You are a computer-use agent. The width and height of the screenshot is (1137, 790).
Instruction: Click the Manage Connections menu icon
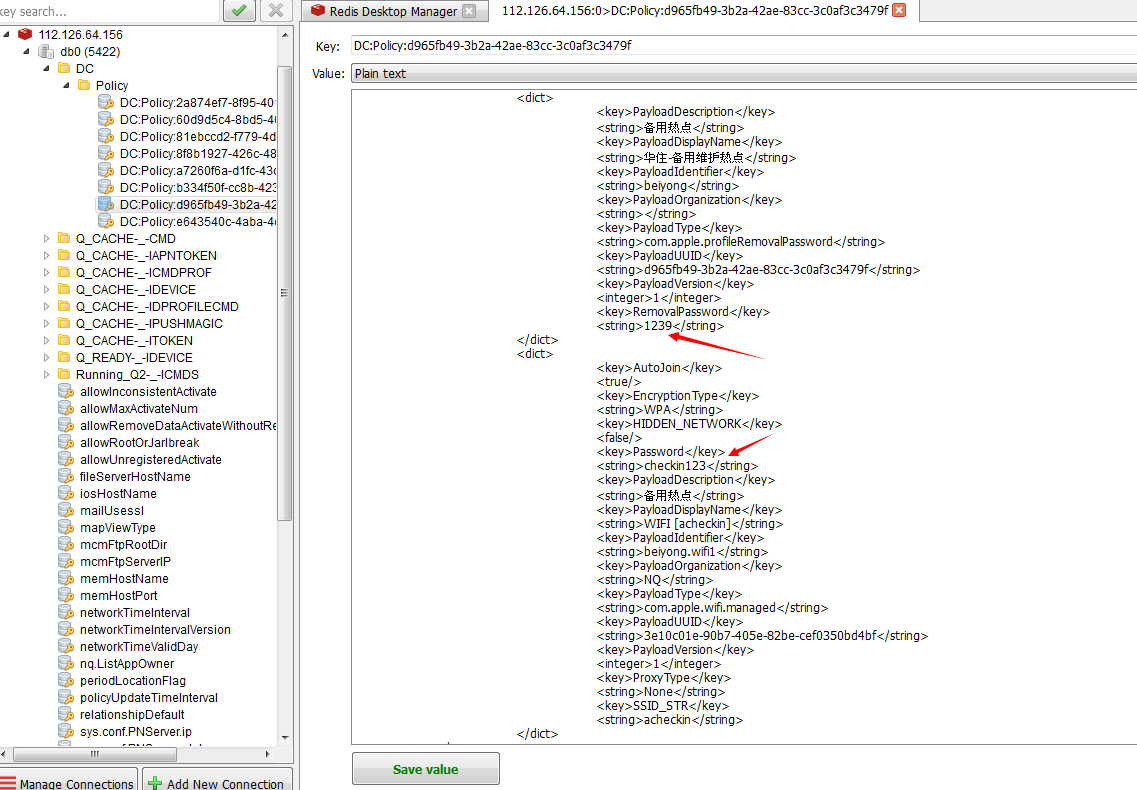point(8,783)
